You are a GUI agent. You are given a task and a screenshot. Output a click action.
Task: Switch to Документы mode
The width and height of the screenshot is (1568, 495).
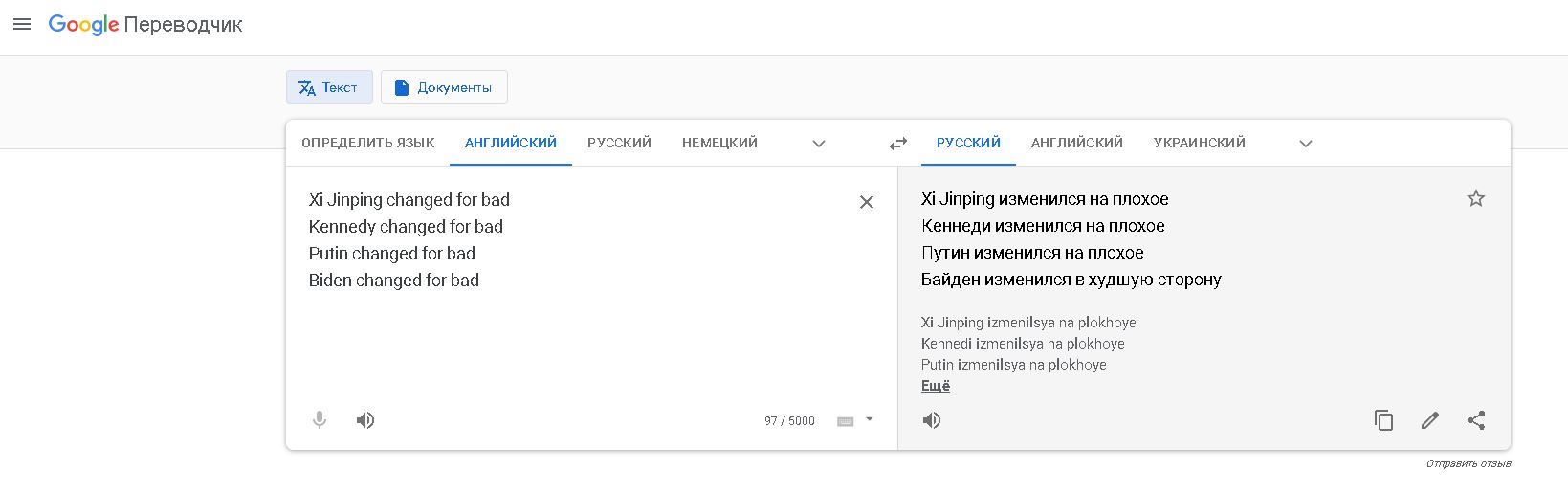(x=444, y=87)
